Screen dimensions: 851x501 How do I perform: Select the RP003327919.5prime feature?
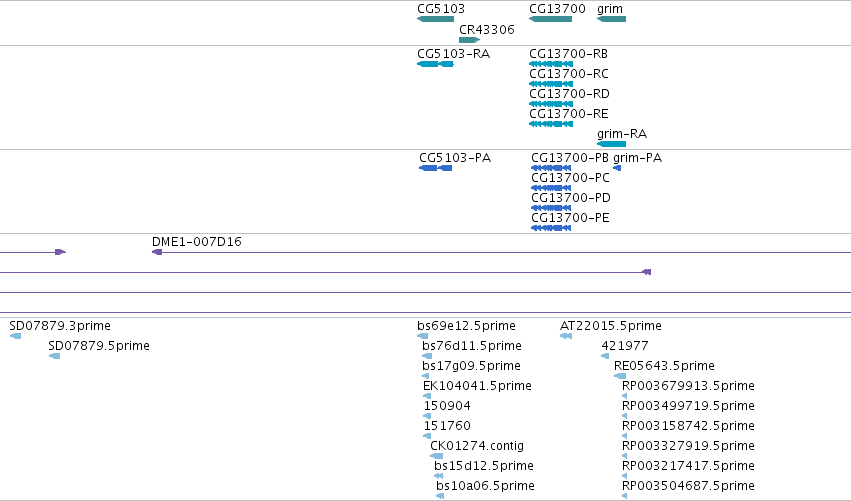pyautogui.click(x=625, y=456)
